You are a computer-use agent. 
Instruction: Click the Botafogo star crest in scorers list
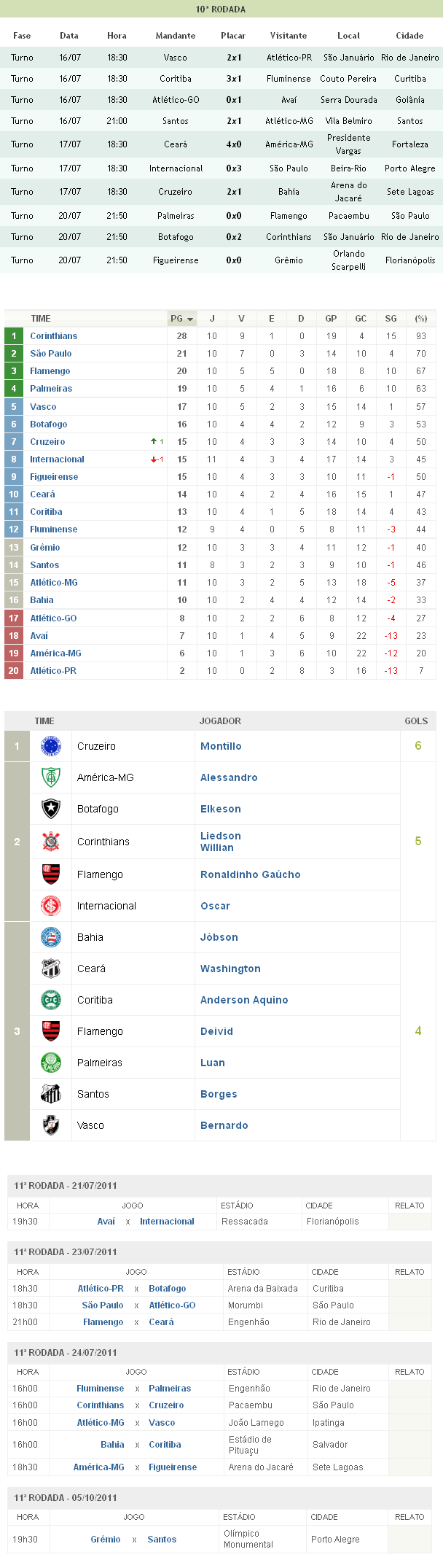pyautogui.click(x=51, y=809)
